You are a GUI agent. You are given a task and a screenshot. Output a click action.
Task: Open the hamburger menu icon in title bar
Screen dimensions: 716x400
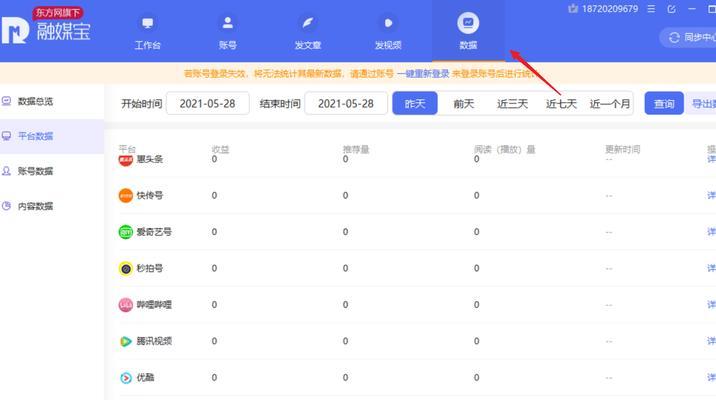click(x=651, y=9)
